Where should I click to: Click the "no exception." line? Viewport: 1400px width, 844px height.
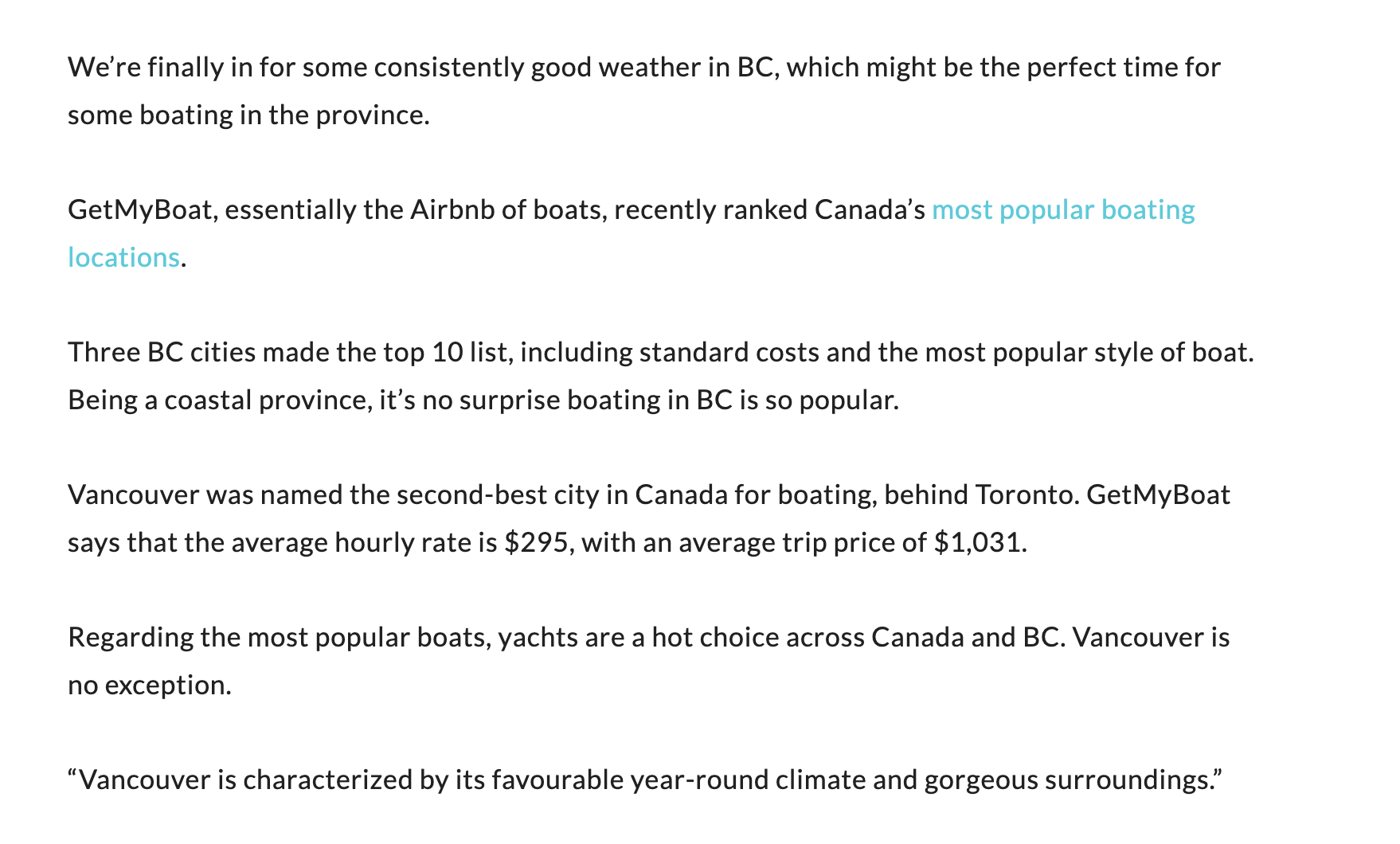pyautogui.click(x=150, y=686)
